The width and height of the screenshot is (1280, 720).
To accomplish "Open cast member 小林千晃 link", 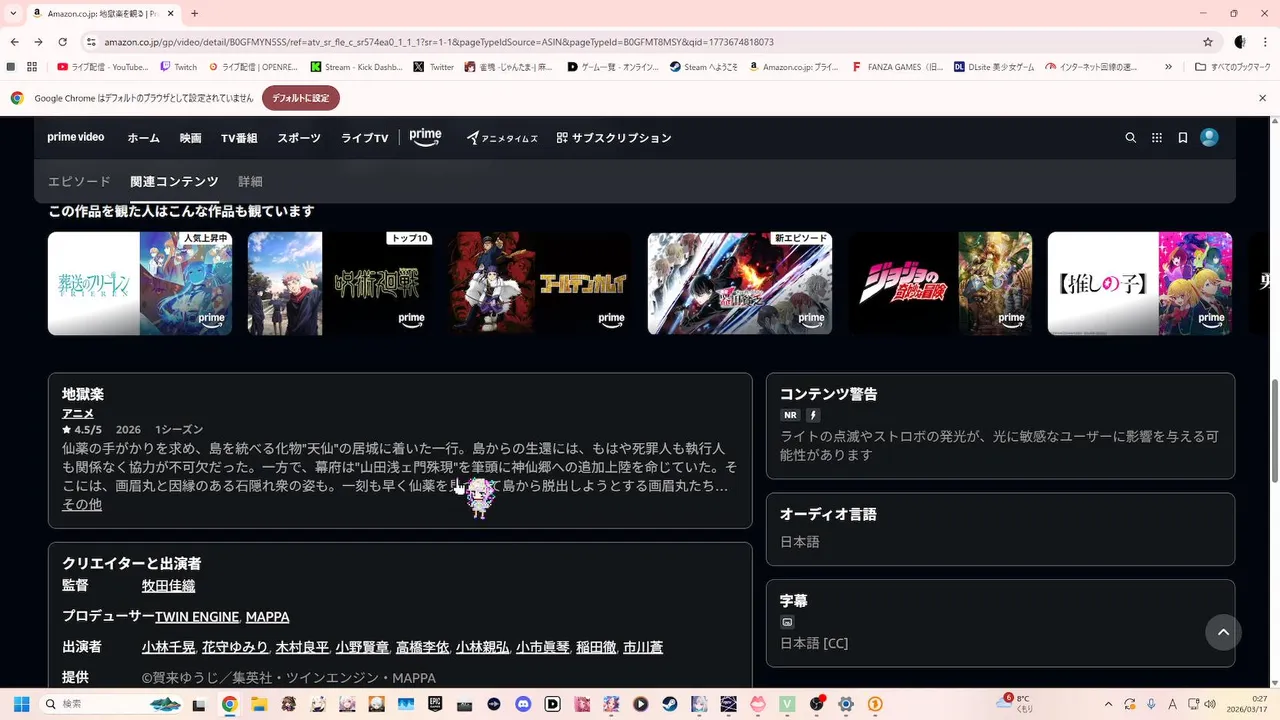I will click(168, 648).
